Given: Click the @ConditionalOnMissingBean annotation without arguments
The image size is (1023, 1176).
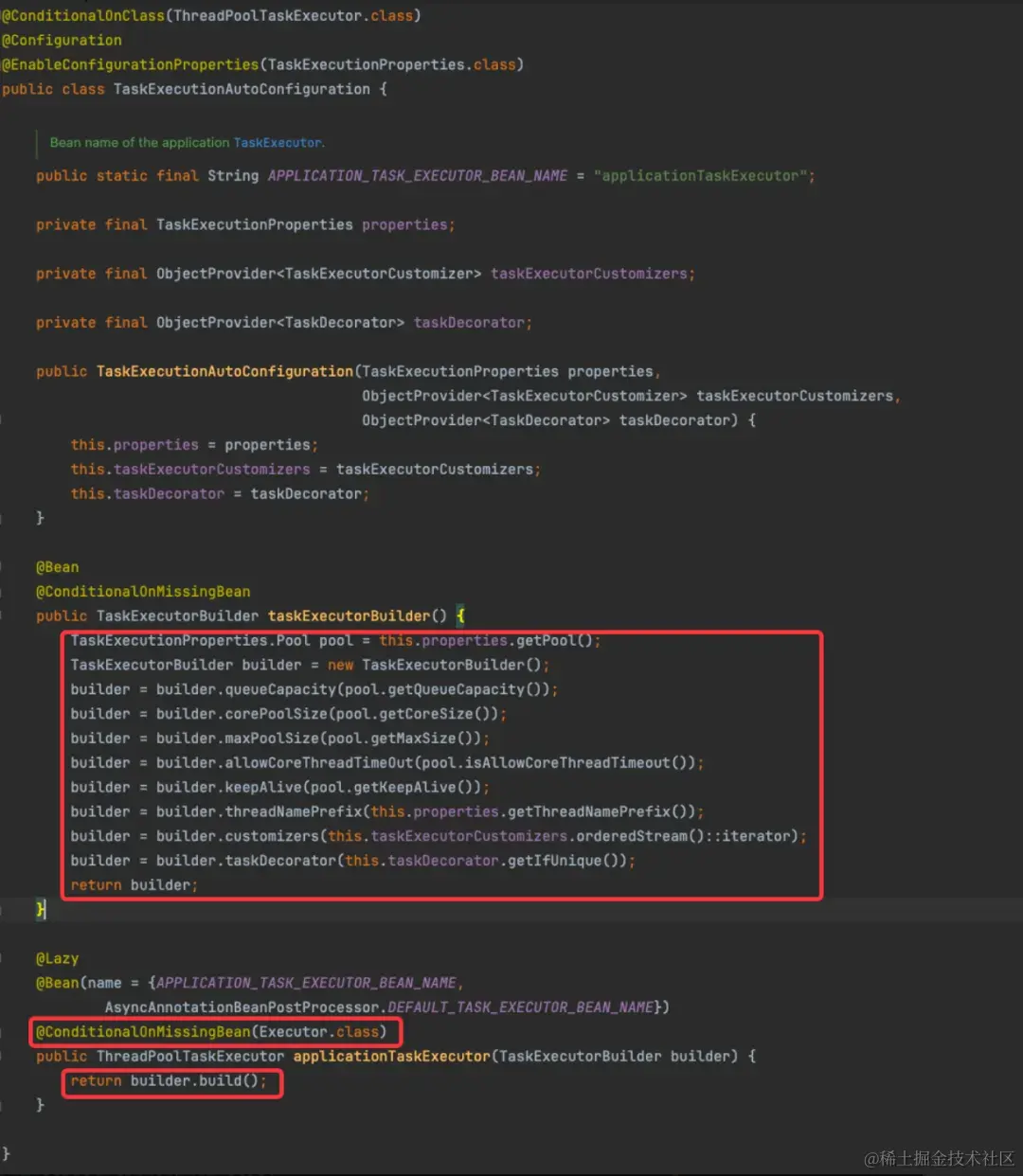Looking at the screenshot, I should (x=143, y=592).
